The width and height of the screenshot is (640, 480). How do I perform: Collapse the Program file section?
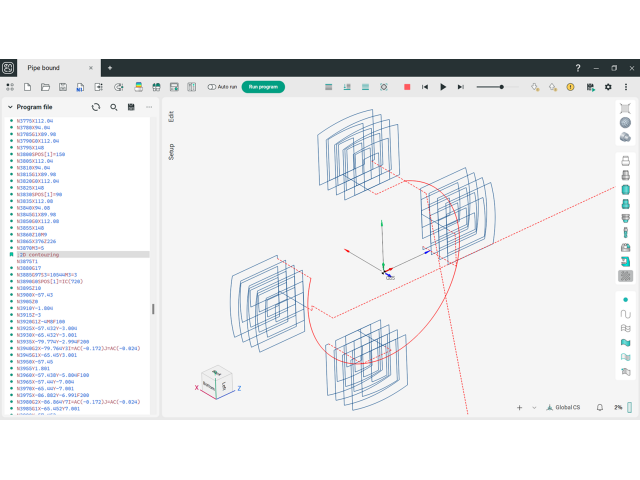[10, 107]
